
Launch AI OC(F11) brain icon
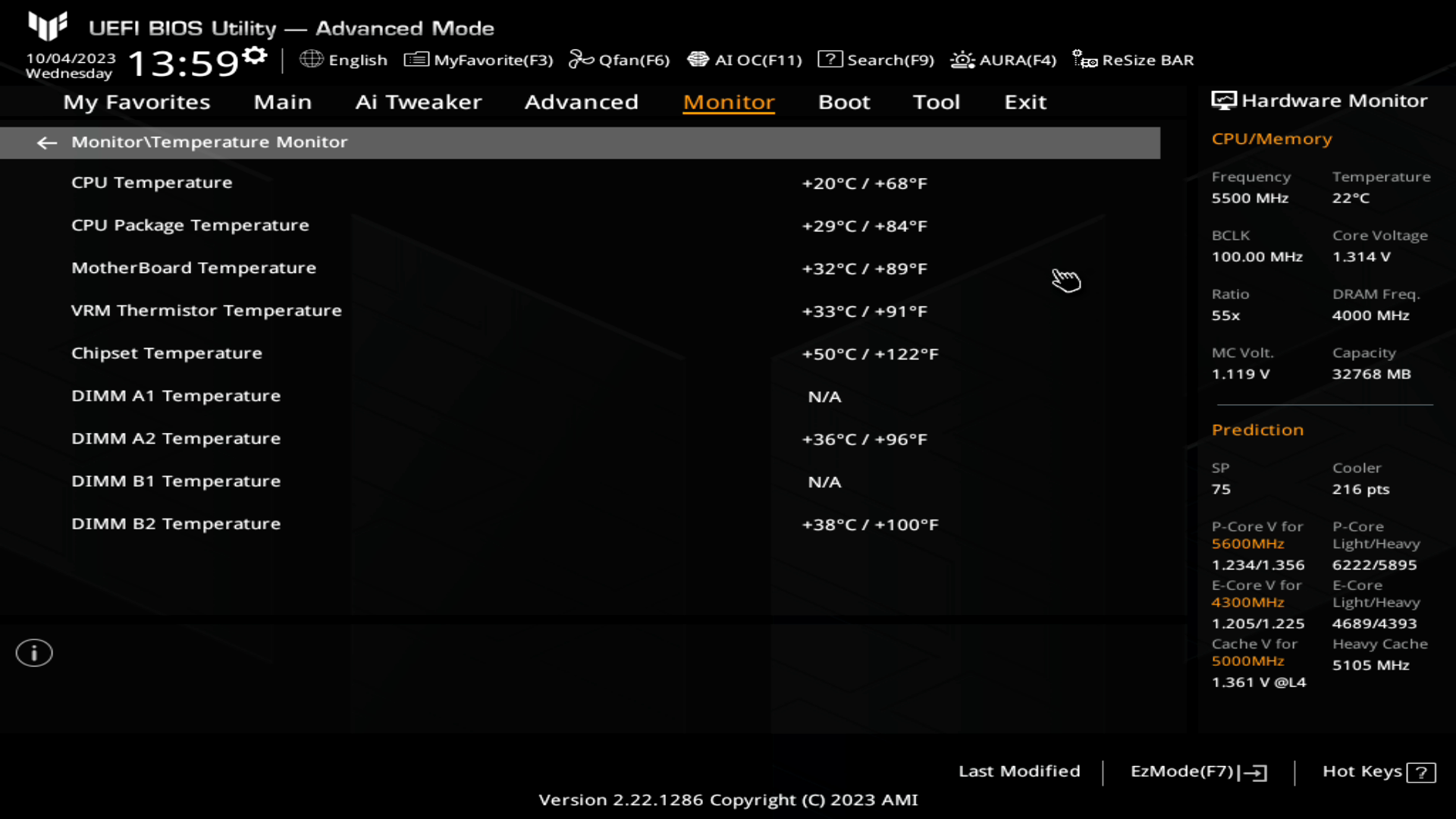(698, 59)
